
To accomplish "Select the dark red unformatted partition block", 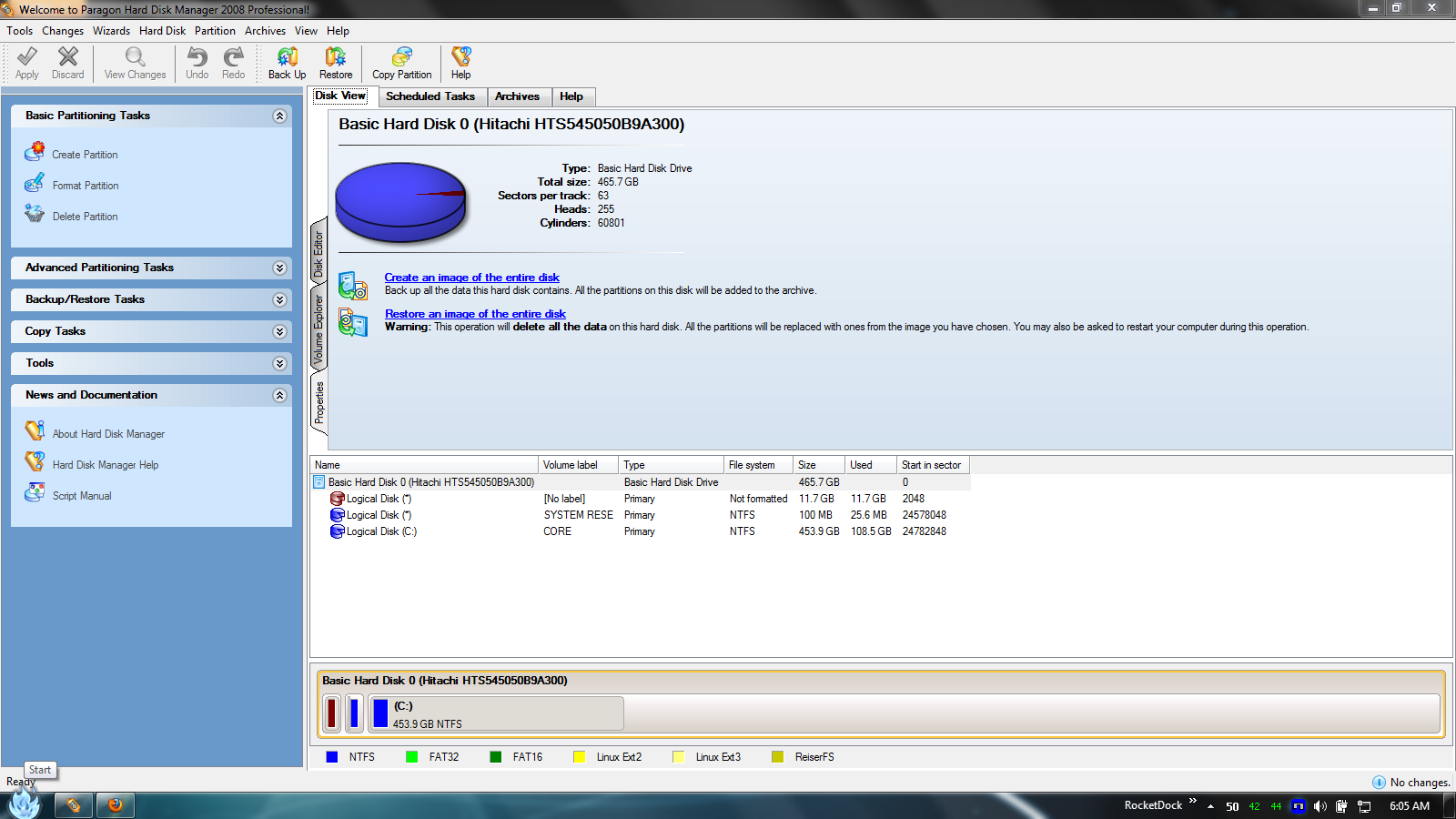I will [332, 713].
